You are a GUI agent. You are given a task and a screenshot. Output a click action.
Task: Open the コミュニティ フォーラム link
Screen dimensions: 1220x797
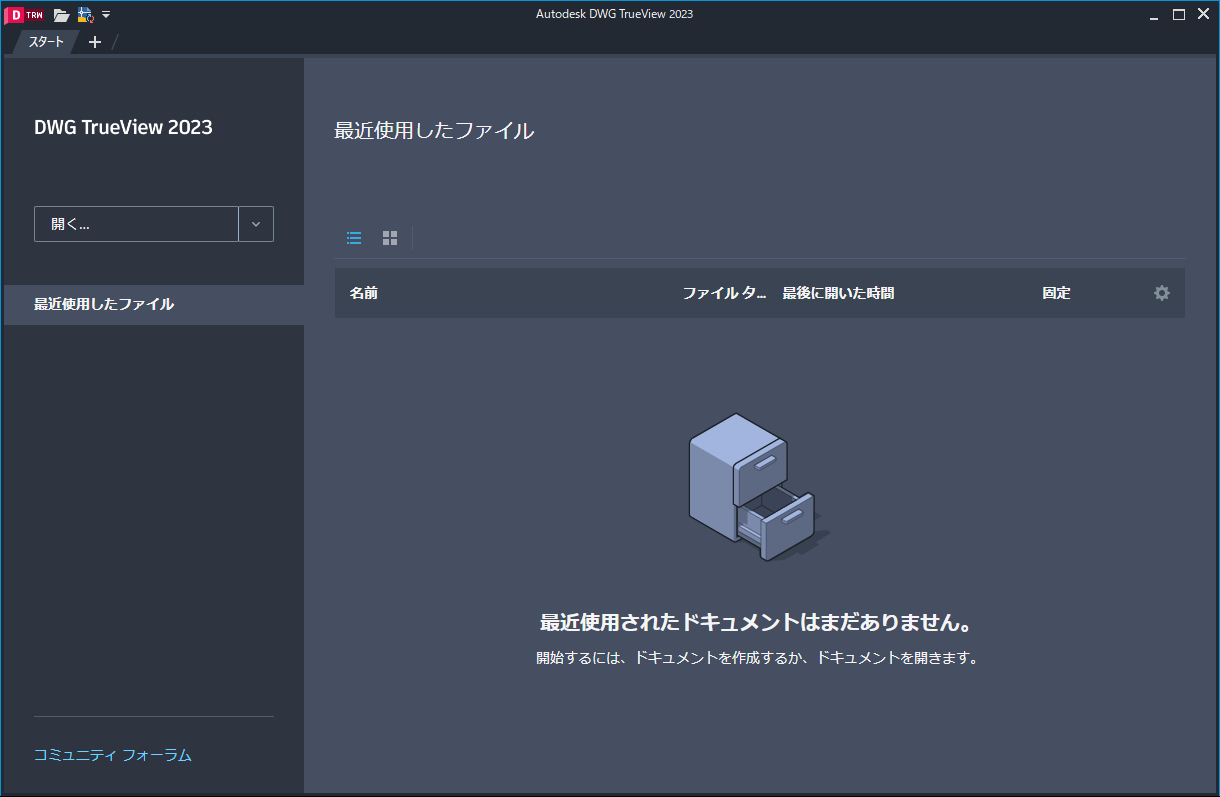pyautogui.click(x=112, y=755)
